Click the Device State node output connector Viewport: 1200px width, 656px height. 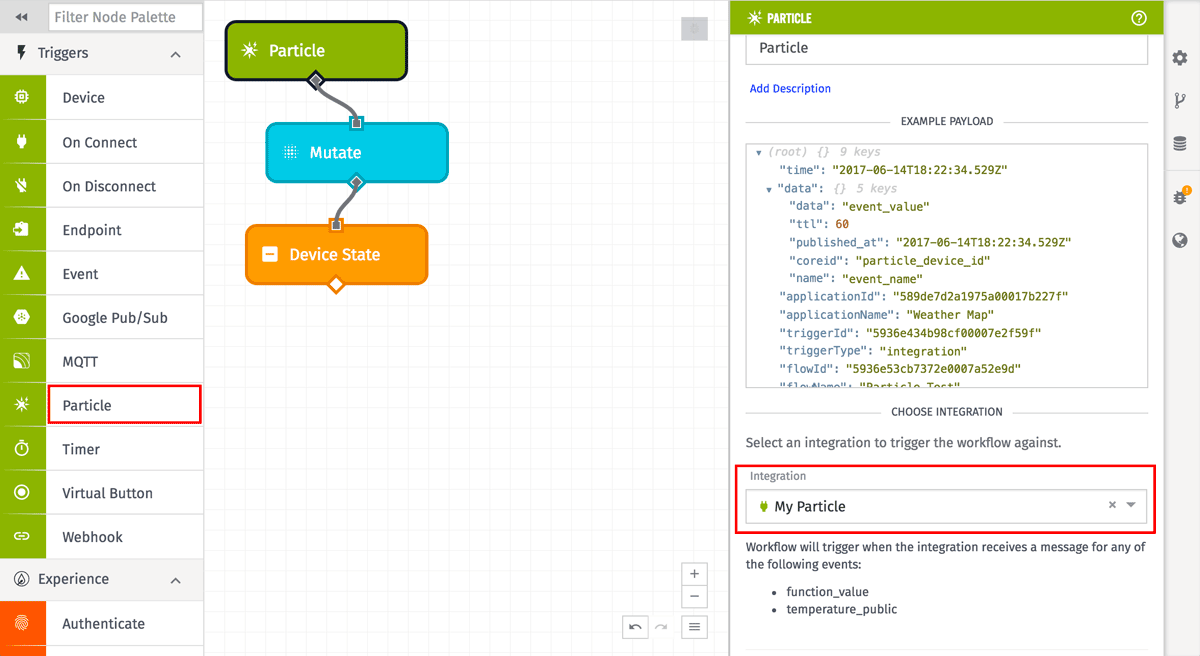point(336,285)
